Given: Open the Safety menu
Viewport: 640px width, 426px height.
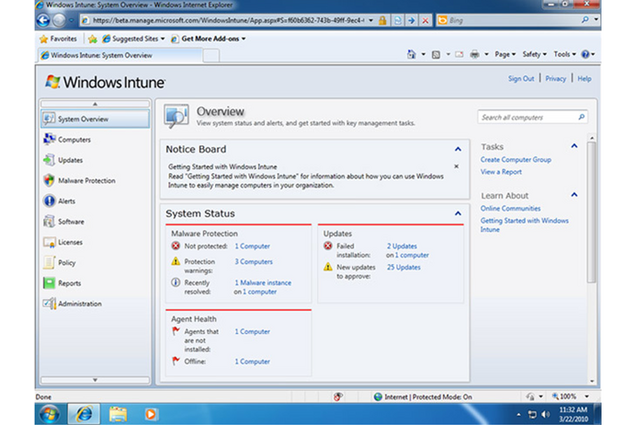Looking at the screenshot, I should tap(534, 54).
